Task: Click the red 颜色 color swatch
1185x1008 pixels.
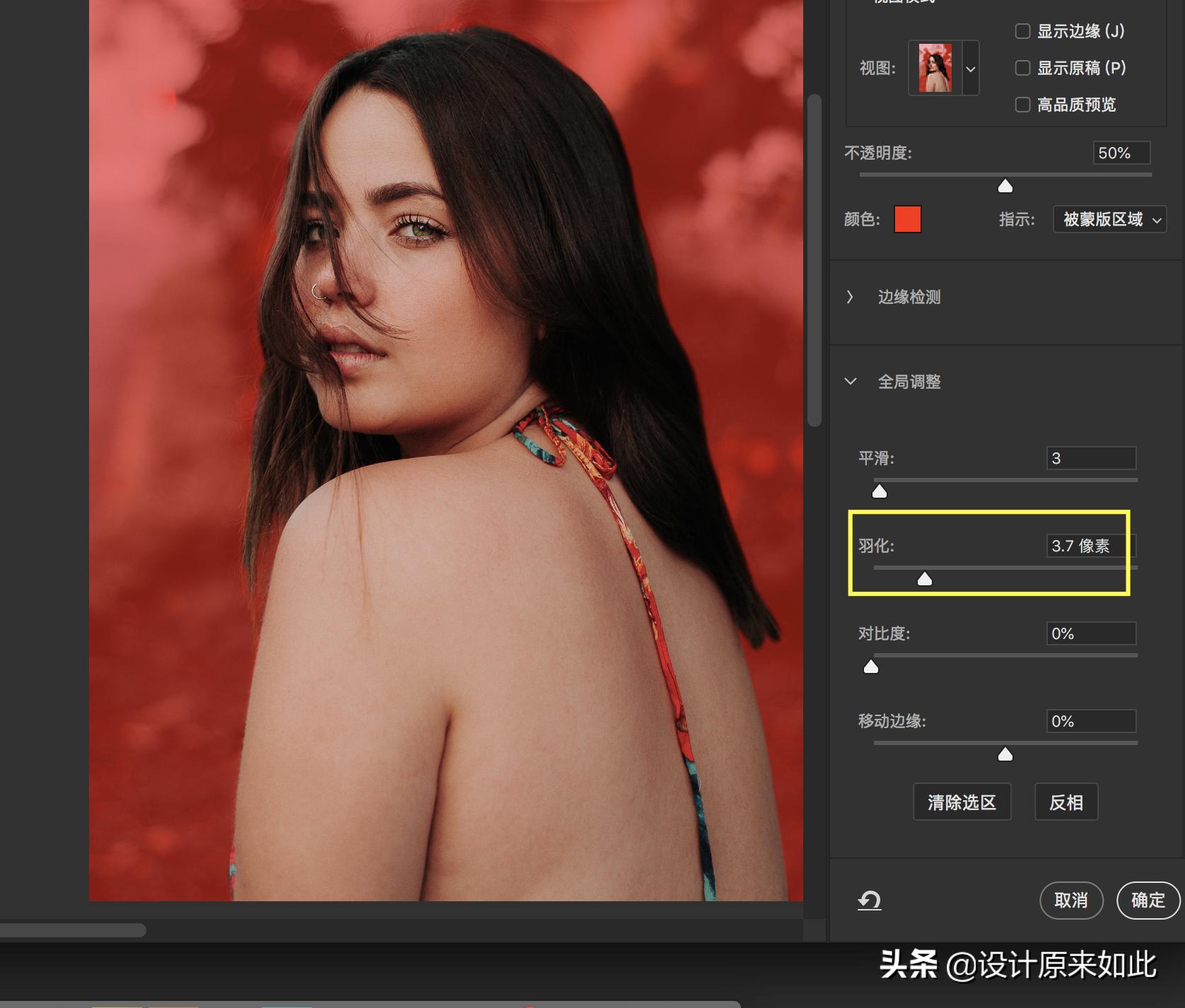Action: click(908, 219)
